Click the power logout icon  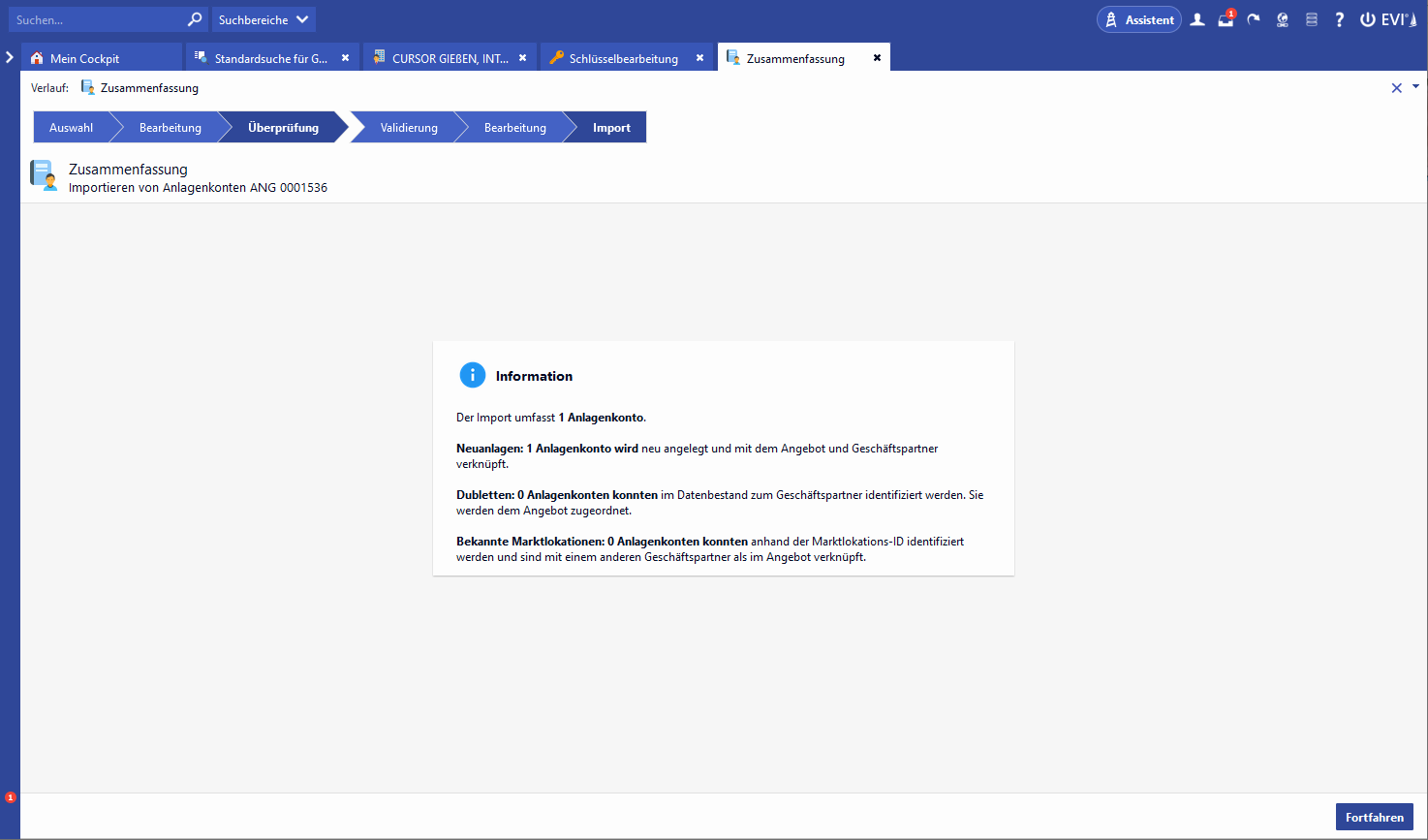1367,19
